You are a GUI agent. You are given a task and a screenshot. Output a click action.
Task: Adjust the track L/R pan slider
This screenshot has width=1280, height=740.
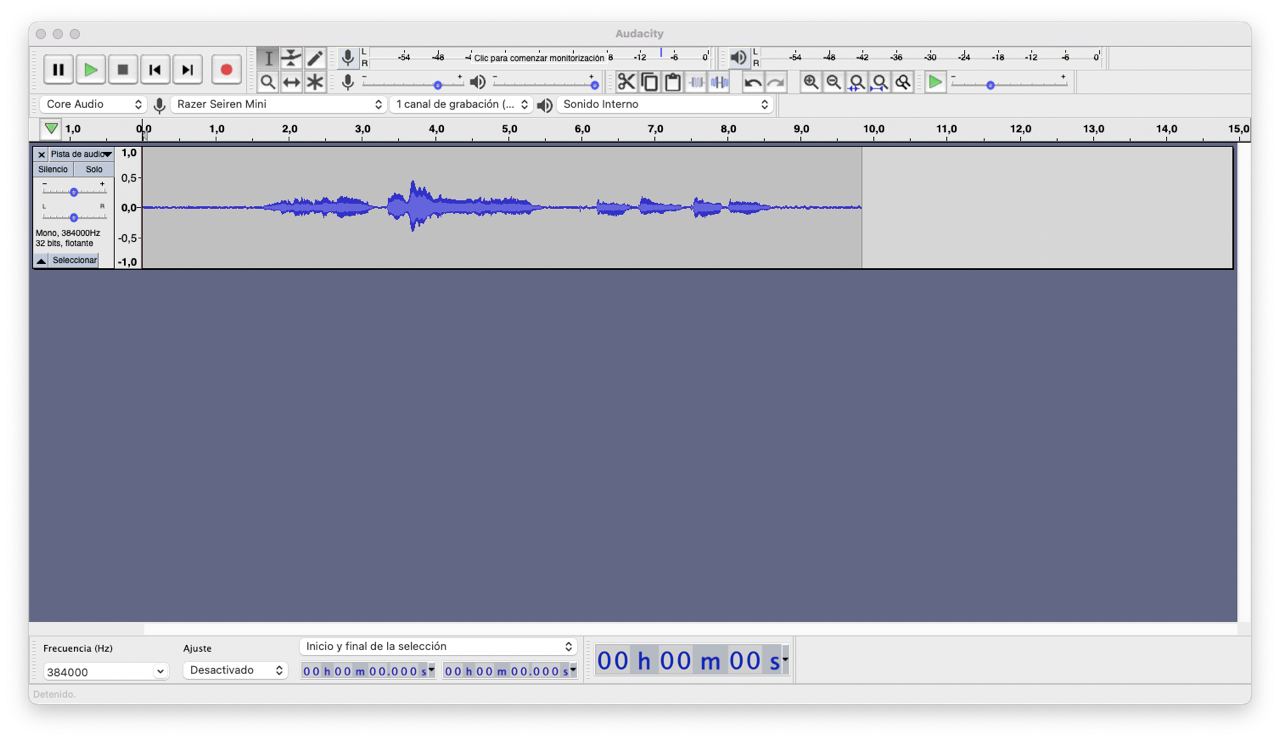click(x=73, y=216)
